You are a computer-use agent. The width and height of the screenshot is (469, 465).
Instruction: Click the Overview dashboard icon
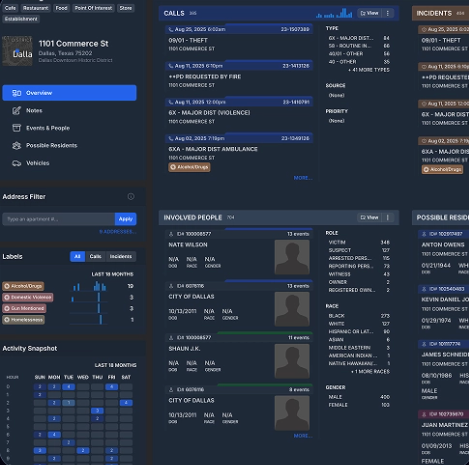tap(16, 93)
